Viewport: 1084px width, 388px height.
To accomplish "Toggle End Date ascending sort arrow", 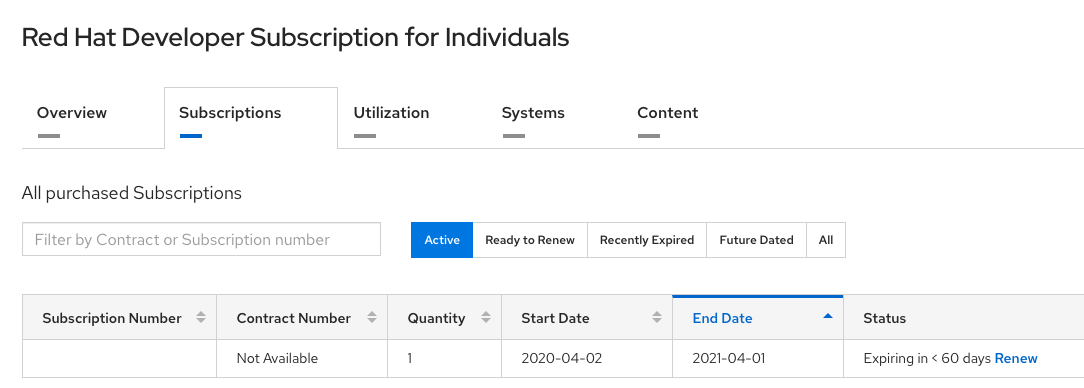I will tap(828, 316).
